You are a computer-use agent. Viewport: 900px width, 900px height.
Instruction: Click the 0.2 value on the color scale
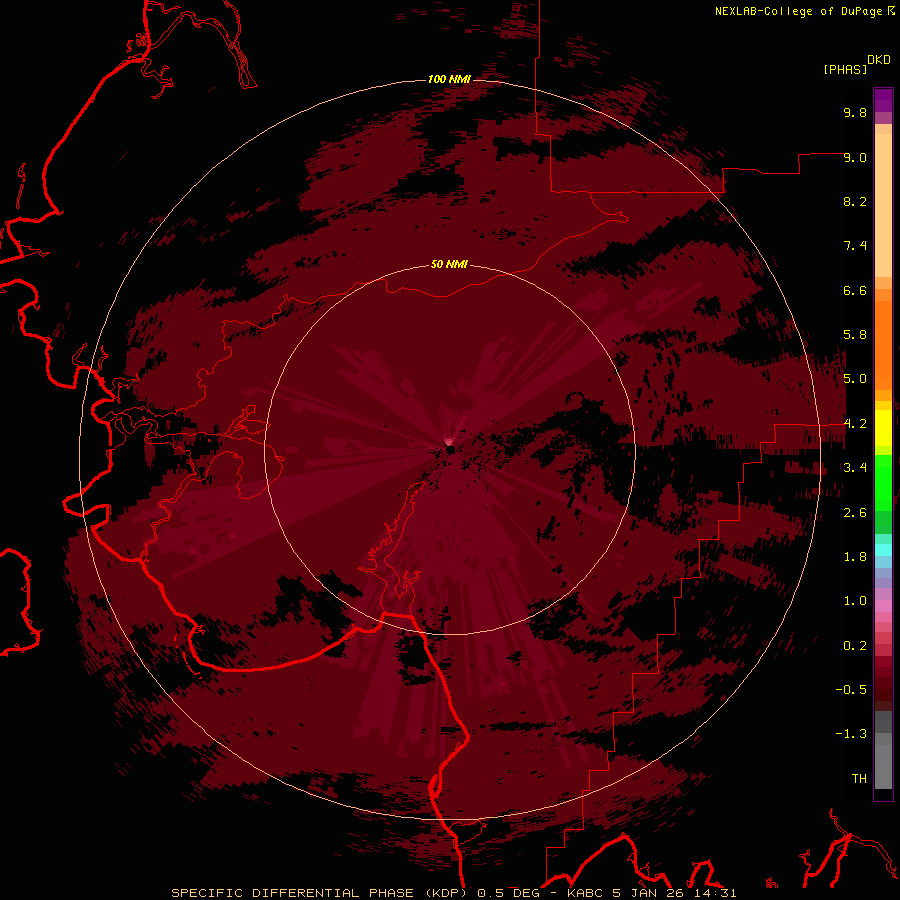[x=855, y=646]
